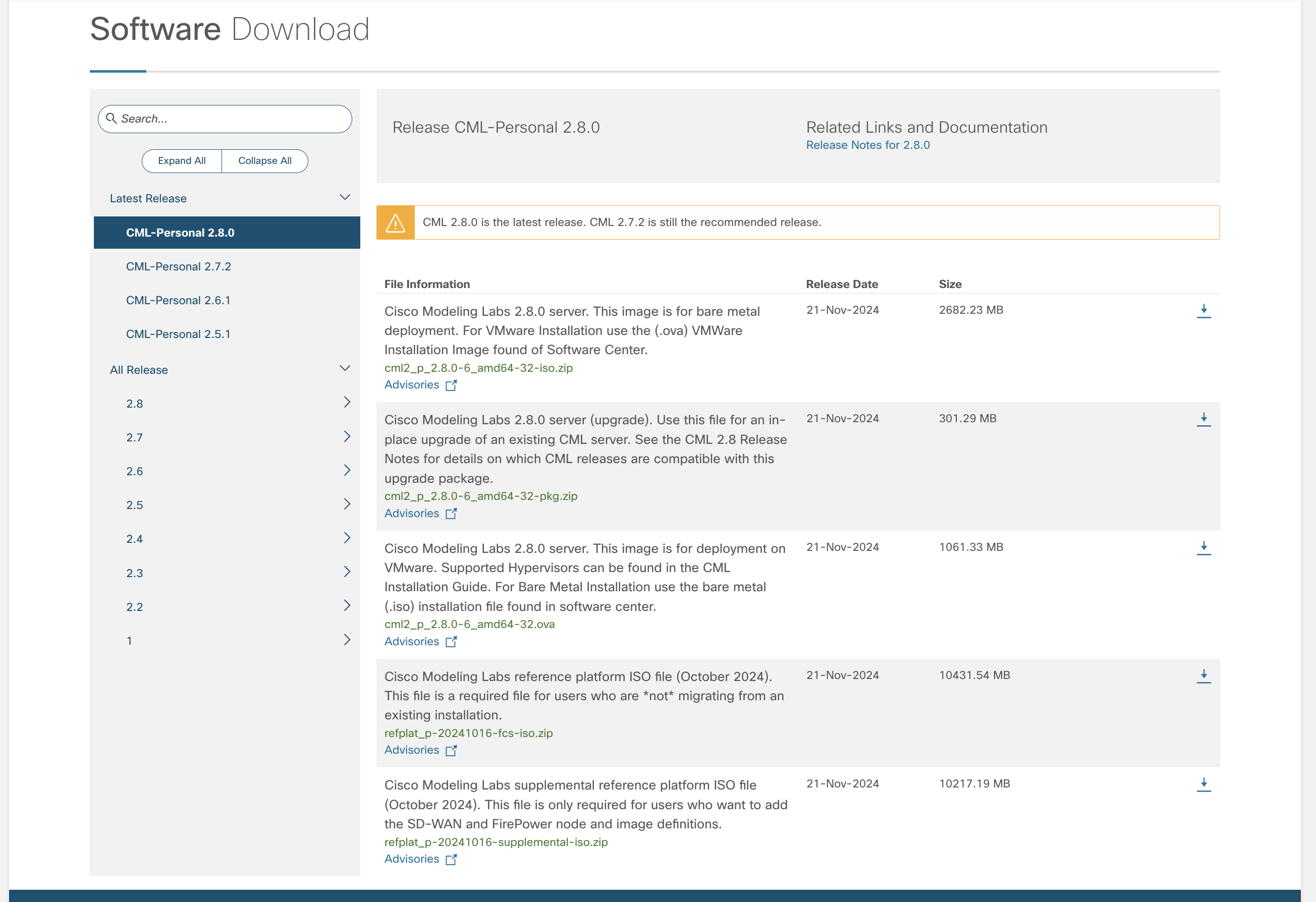Expand the 2.8 release group

tap(347, 403)
